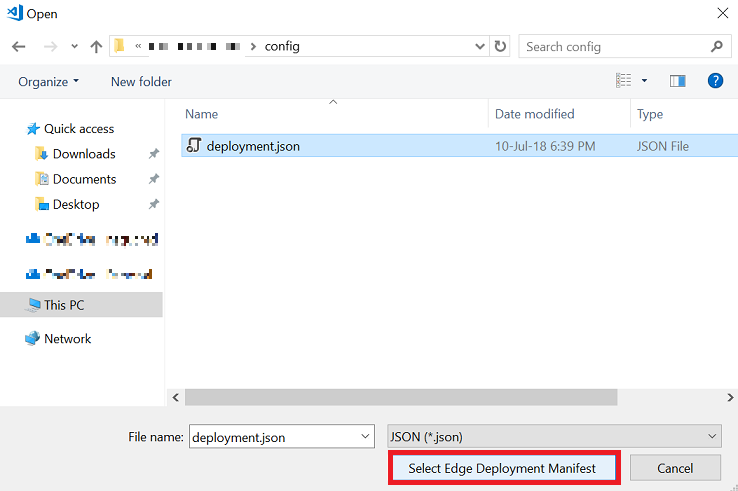Open the Downloads folder
Image resolution: width=738 pixels, height=491 pixels.
[84, 154]
